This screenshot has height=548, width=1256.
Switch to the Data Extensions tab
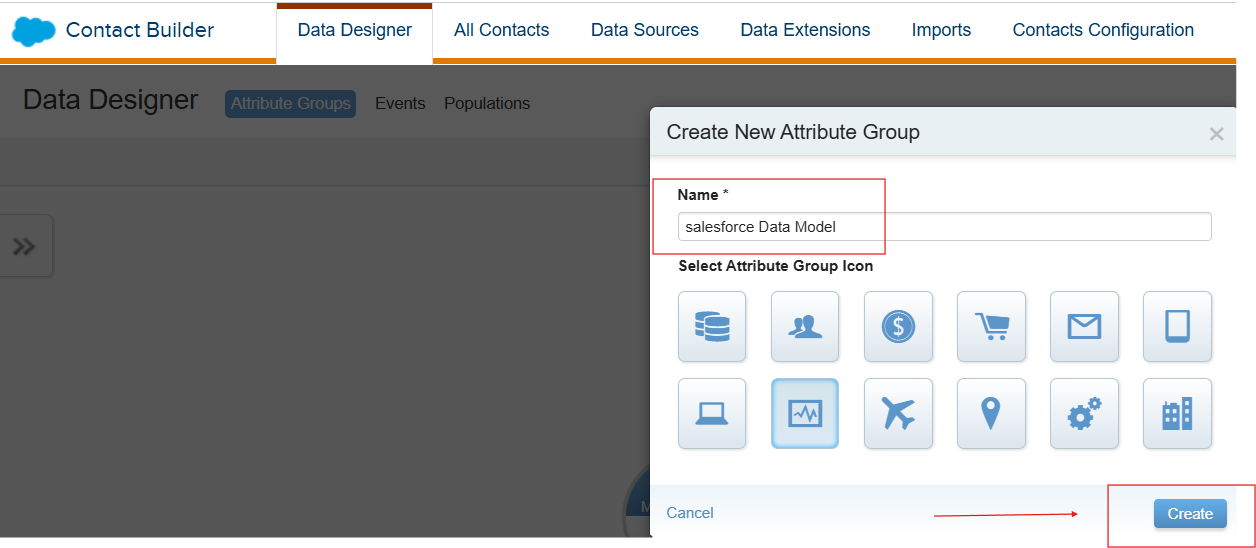(805, 30)
